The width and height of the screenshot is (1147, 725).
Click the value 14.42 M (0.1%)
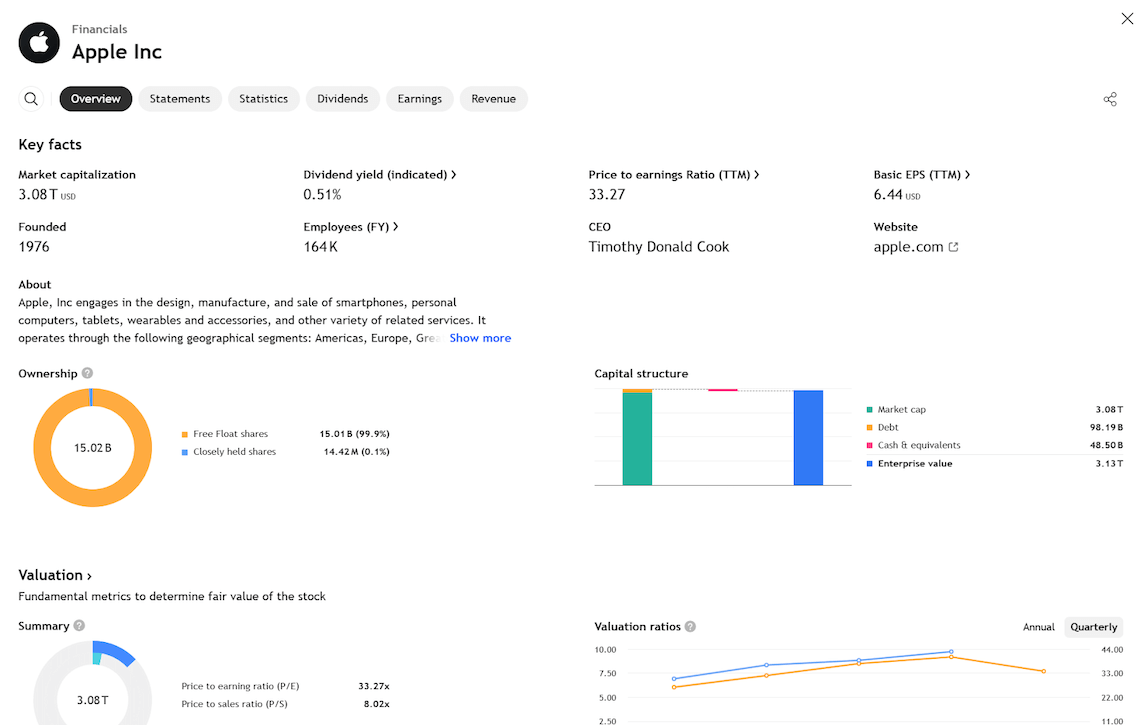click(x=357, y=451)
